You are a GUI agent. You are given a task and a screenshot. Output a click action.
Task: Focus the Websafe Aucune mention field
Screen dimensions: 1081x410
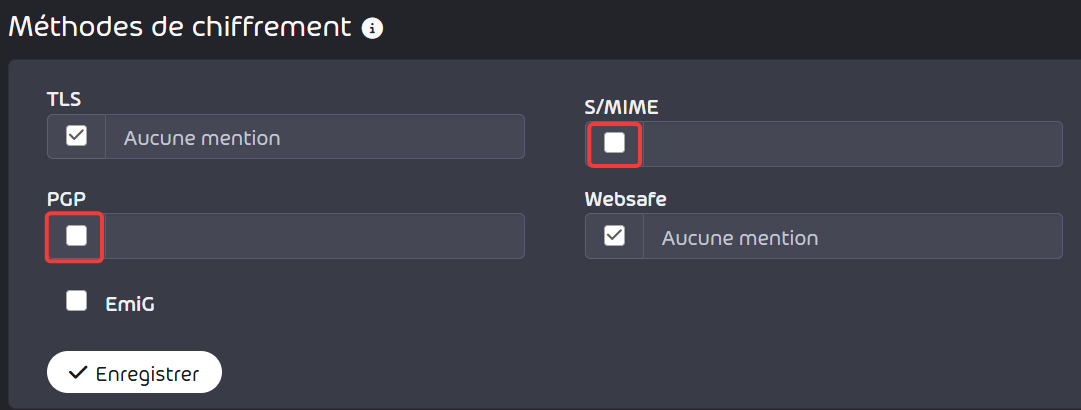tap(853, 236)
